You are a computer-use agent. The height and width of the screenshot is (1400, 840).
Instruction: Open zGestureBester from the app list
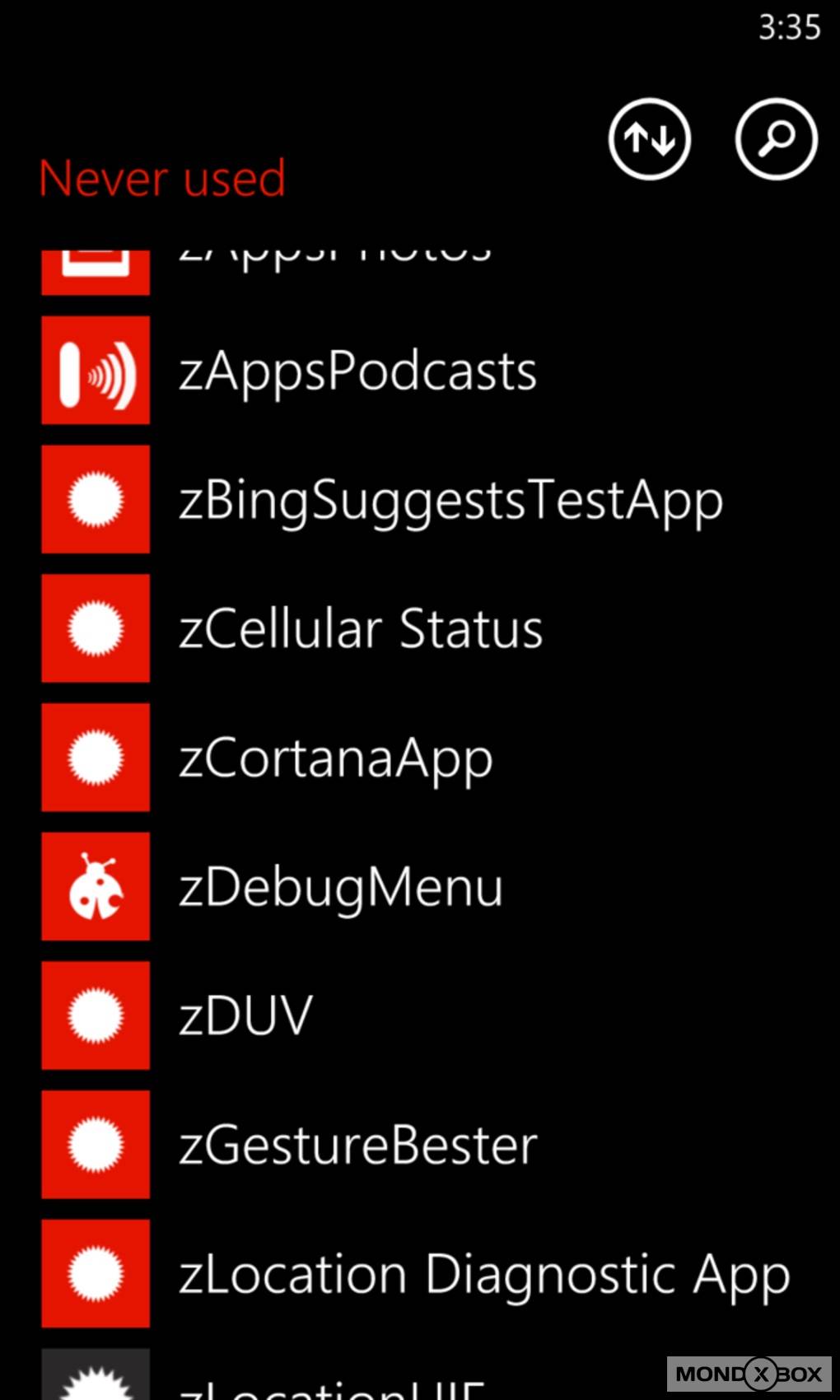(358, 1146)
